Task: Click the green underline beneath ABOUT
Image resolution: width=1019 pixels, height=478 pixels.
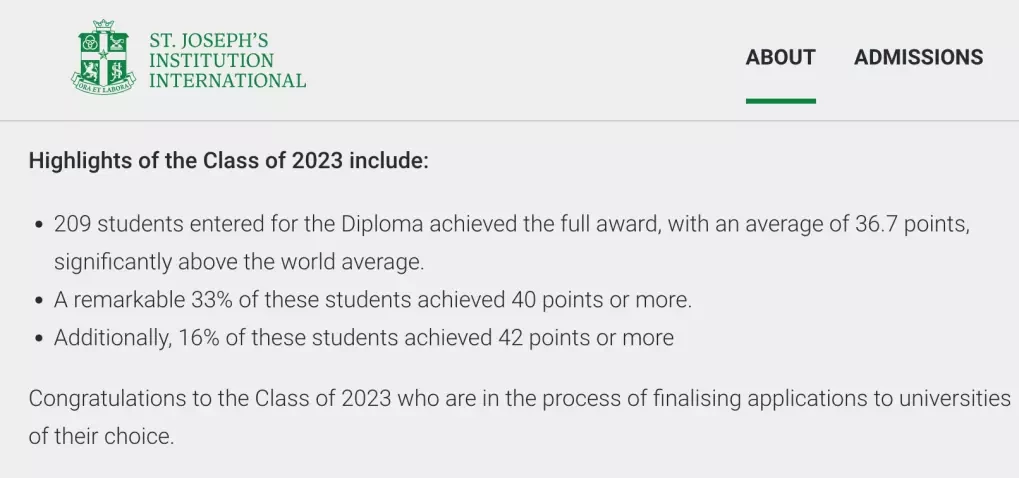Action: (780, 101)
